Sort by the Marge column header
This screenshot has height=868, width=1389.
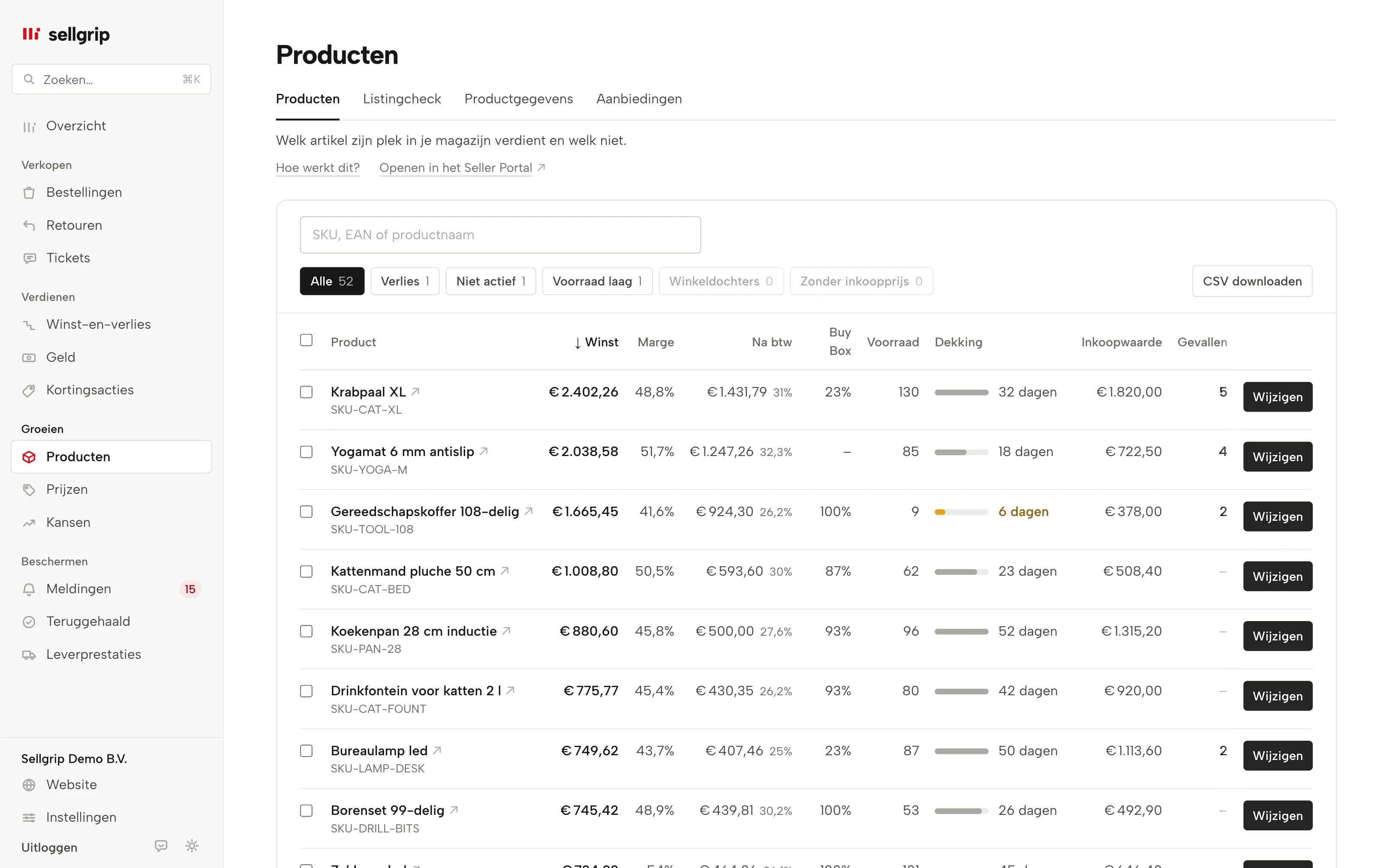coord(655,342)
